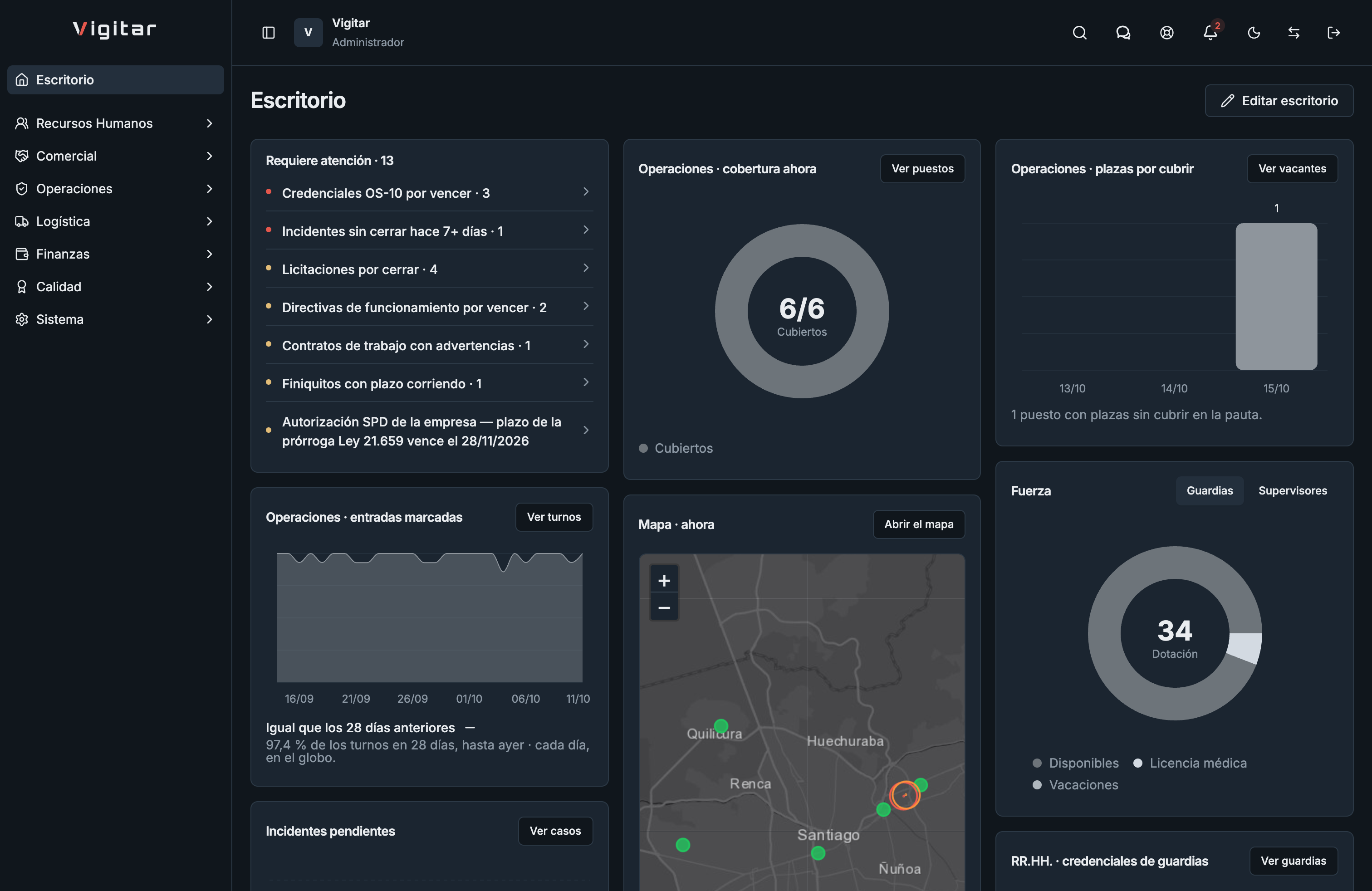Click the Vigitar logo
The width and height of the screenshot is (1372, 891).
[115, 29]
